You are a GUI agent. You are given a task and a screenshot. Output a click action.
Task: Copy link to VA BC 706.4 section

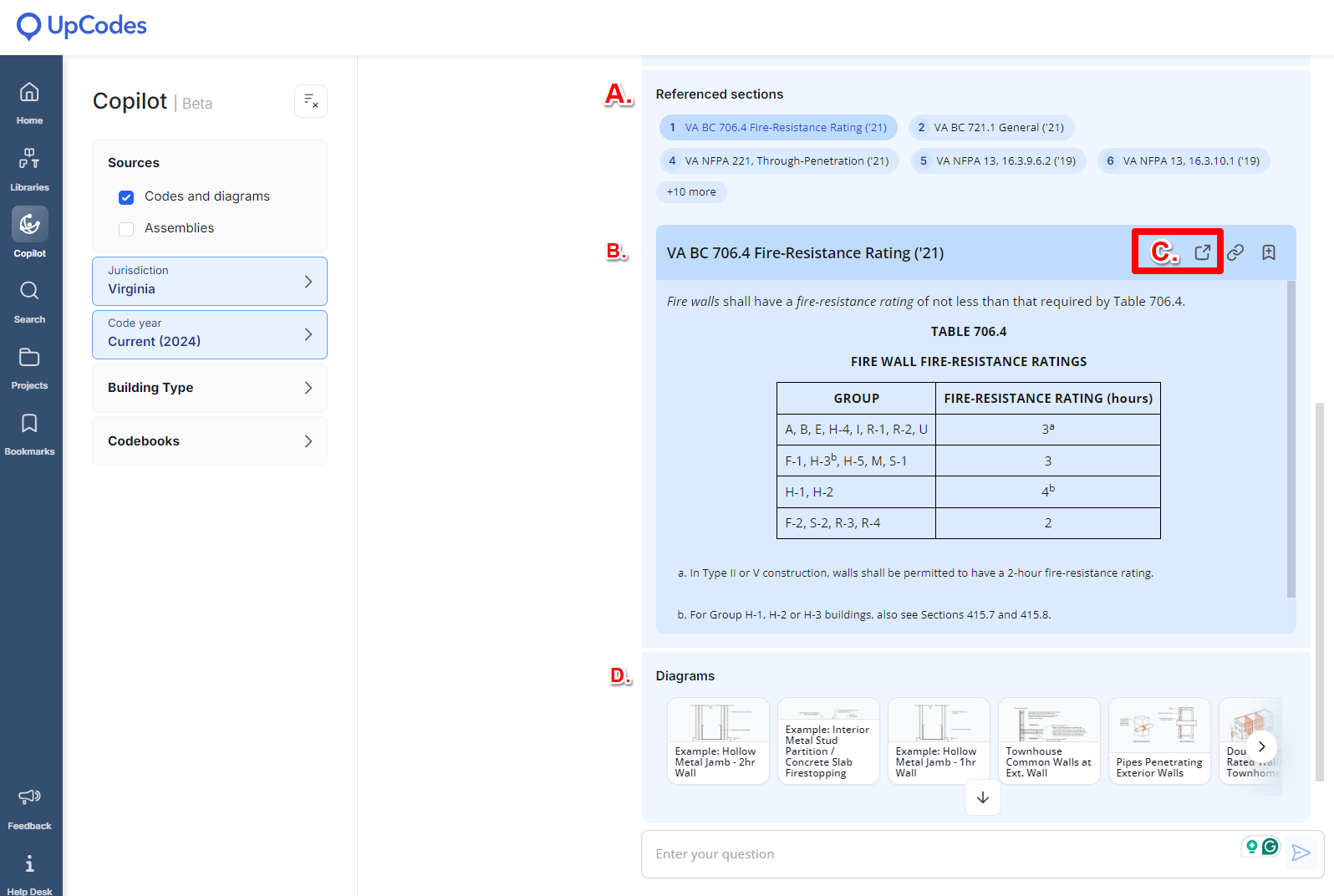[x=1235, y=252]
